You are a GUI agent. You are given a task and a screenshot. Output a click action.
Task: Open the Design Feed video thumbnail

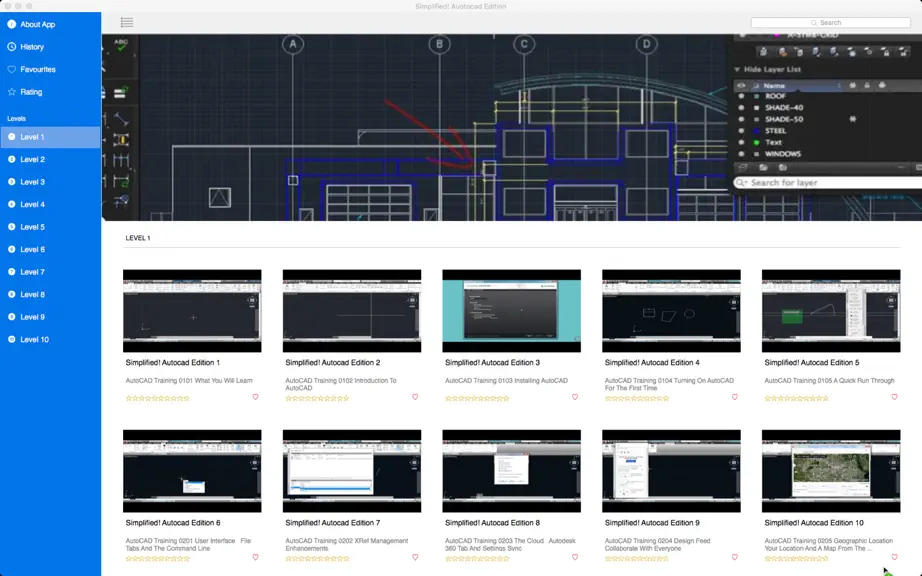pyautogui.click(x=672, y=471)
